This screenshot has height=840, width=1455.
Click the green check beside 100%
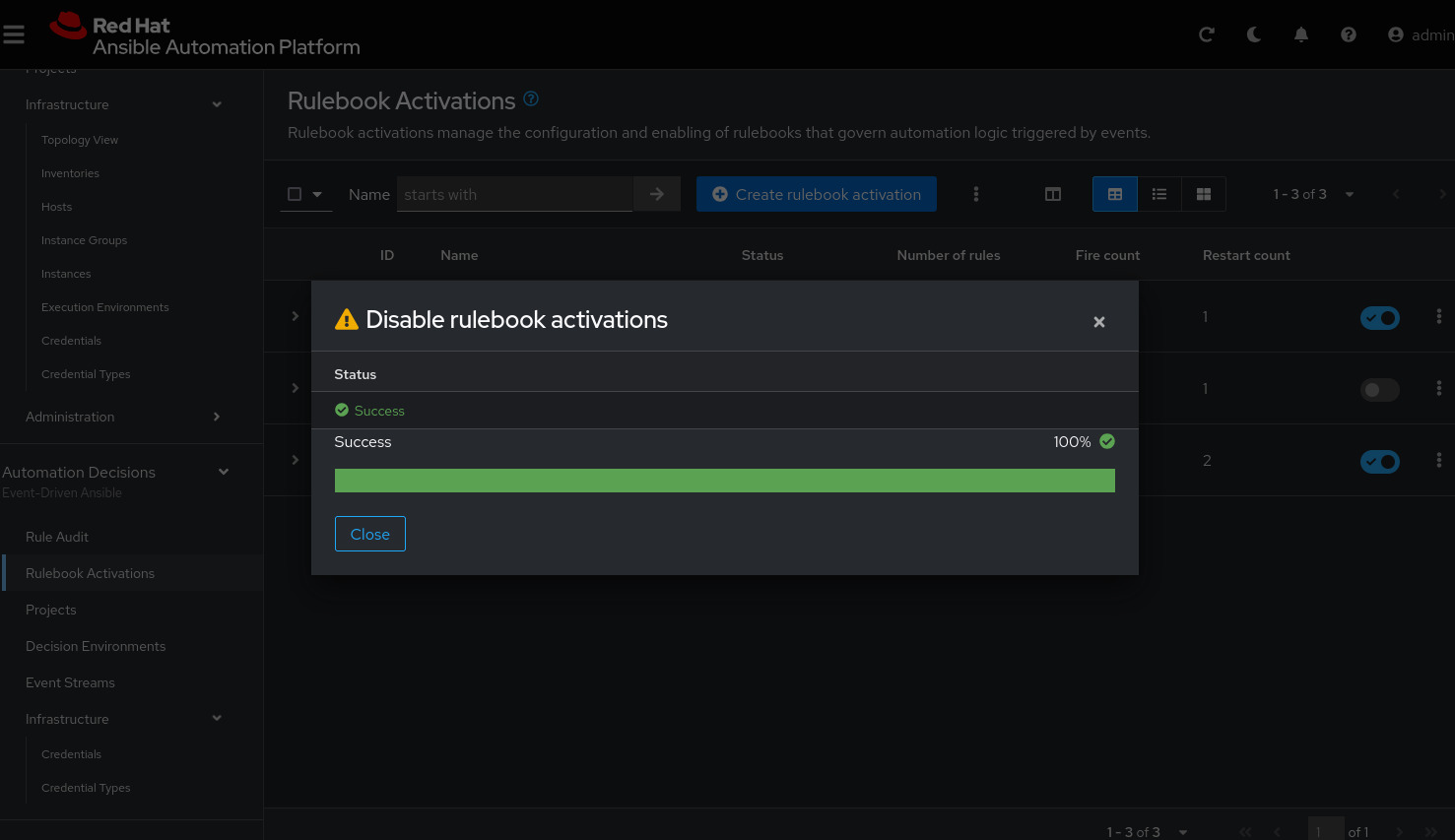[1107, 441]
